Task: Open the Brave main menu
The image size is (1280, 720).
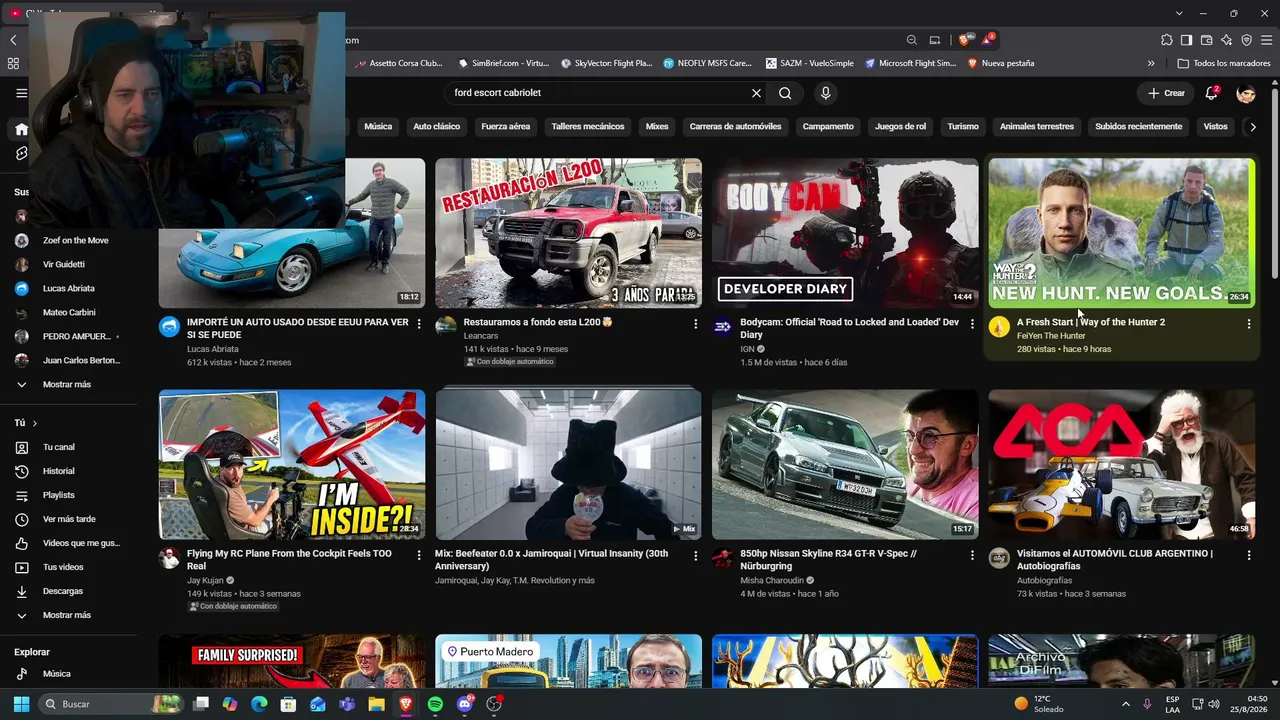Action: coord(1266,40)
